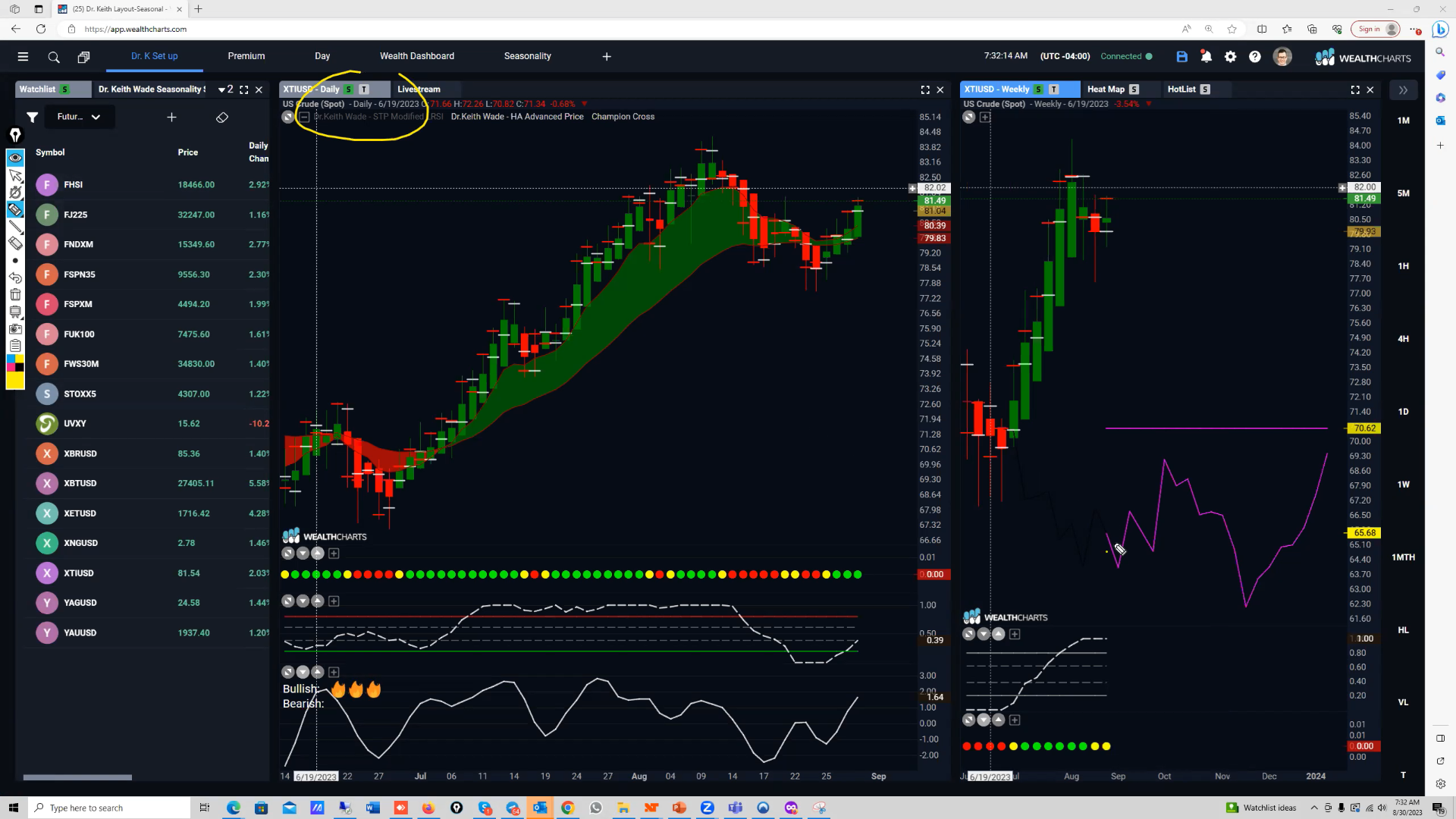Image resolution: width=1456 pixels, height=819 pixels.
Task: Expand the red arrow on weekly price header
Action: click(x=1148, y=104)
